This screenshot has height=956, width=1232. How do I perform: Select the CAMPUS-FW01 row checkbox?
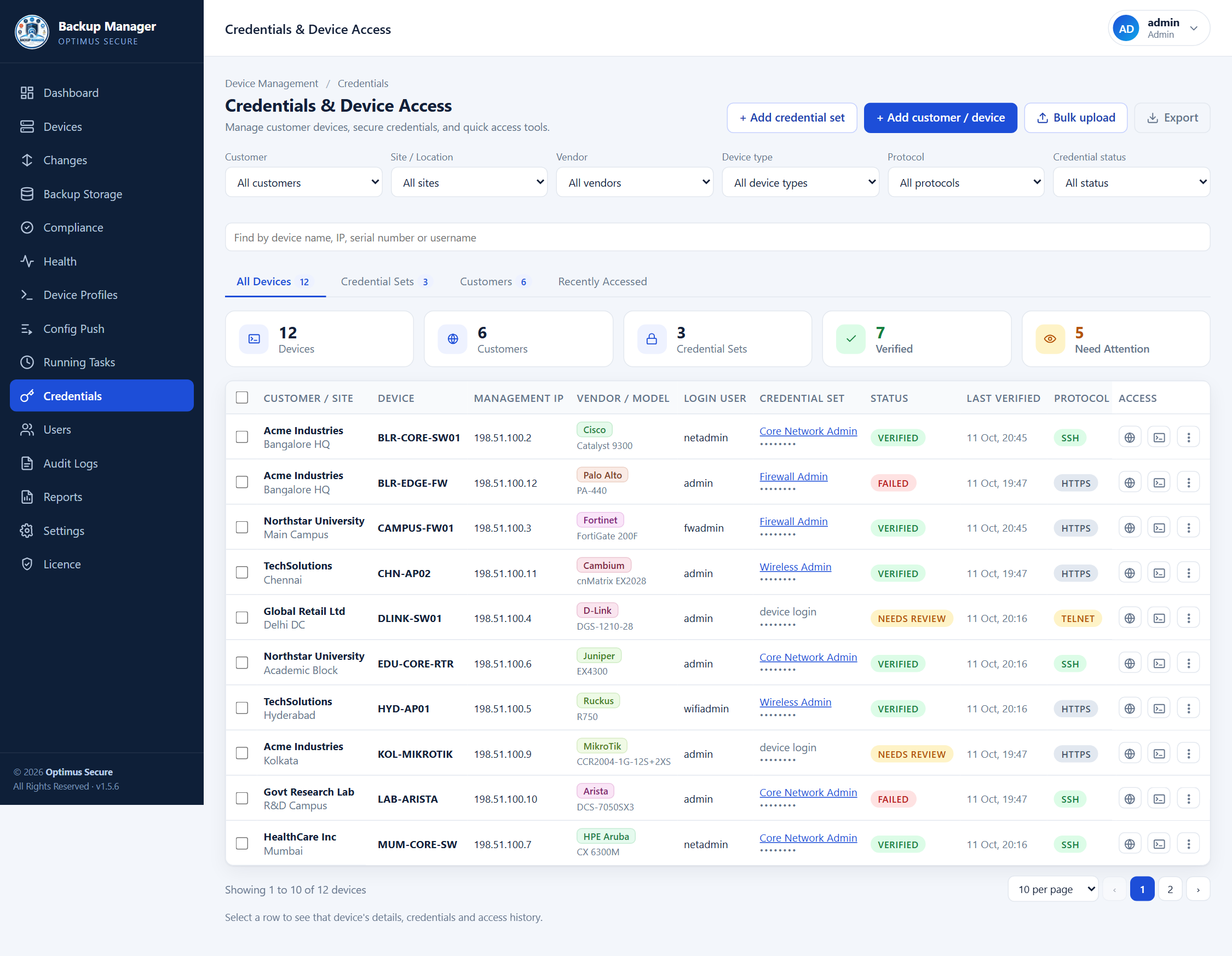pyautogui.click(x=242, y=527)
